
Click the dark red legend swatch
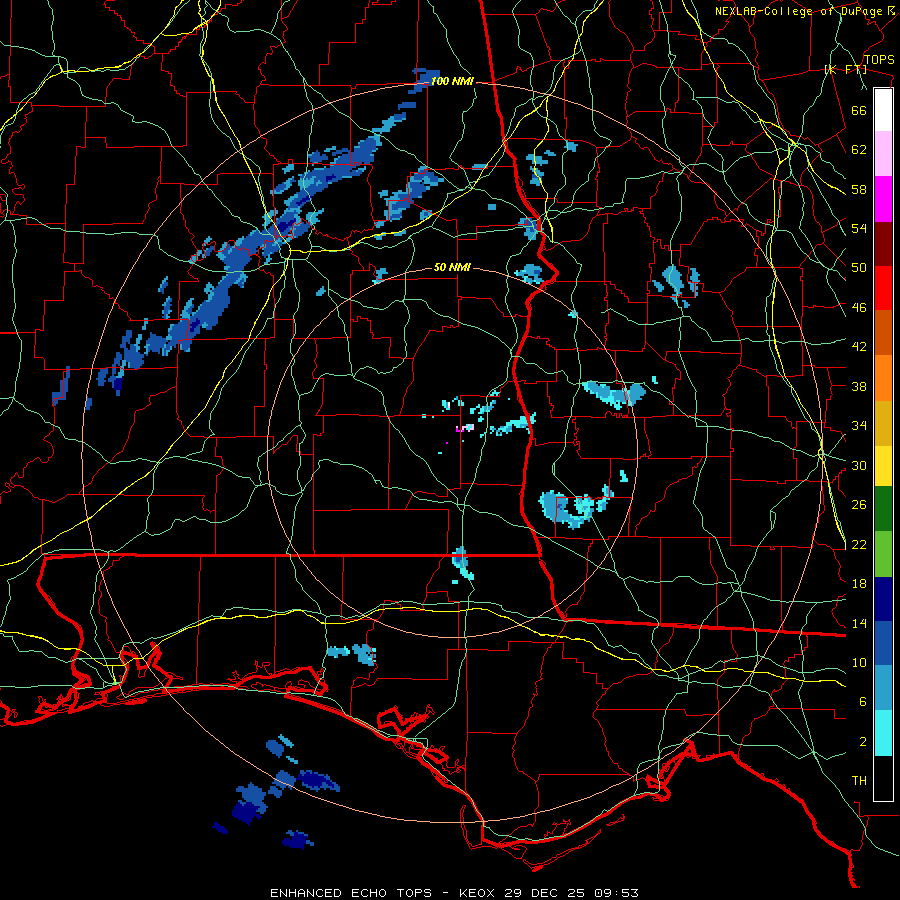883,244
